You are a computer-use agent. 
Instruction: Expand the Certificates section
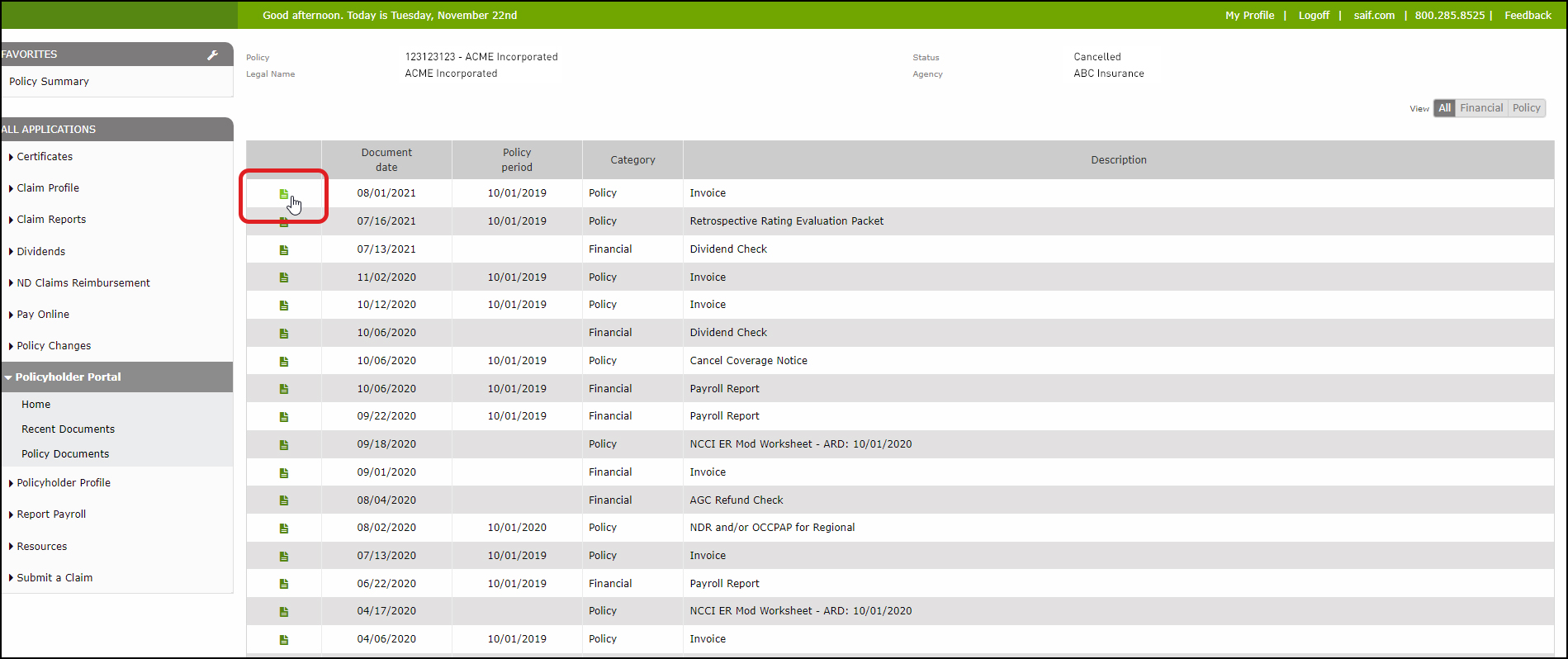click(45, 157)
